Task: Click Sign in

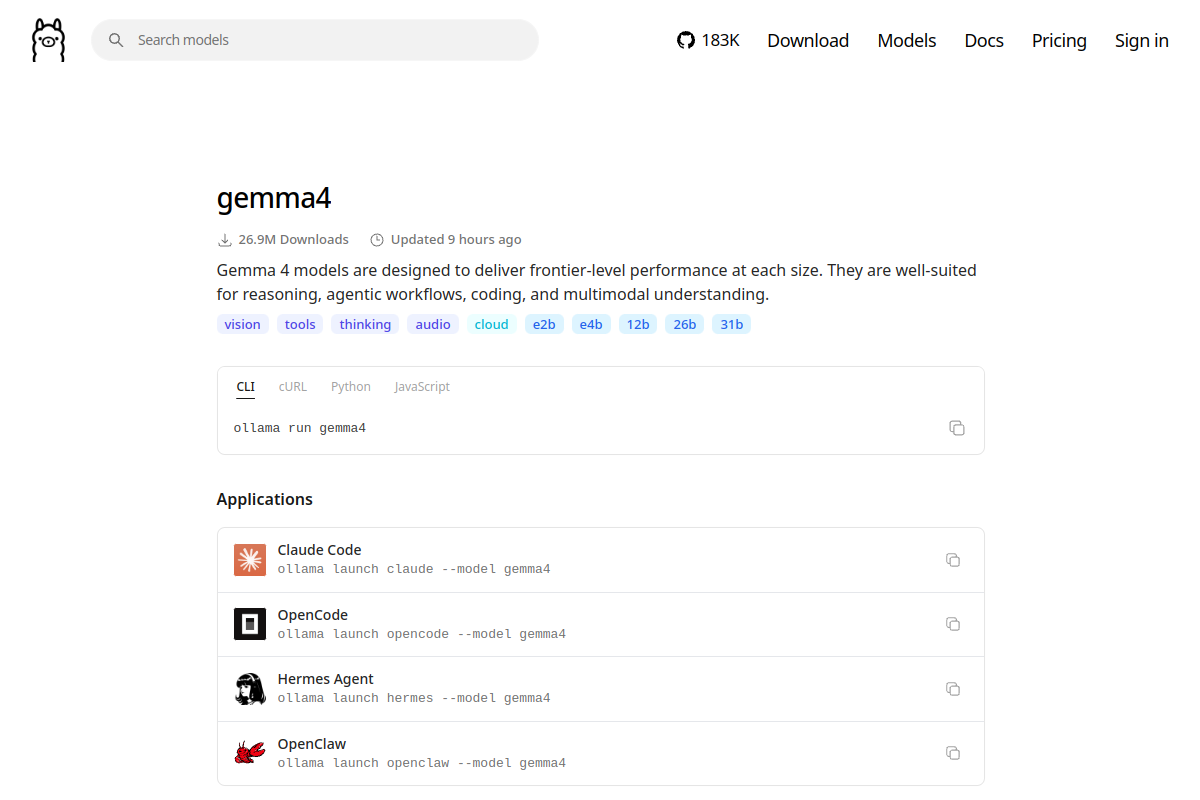Action: coord(1142,40)
